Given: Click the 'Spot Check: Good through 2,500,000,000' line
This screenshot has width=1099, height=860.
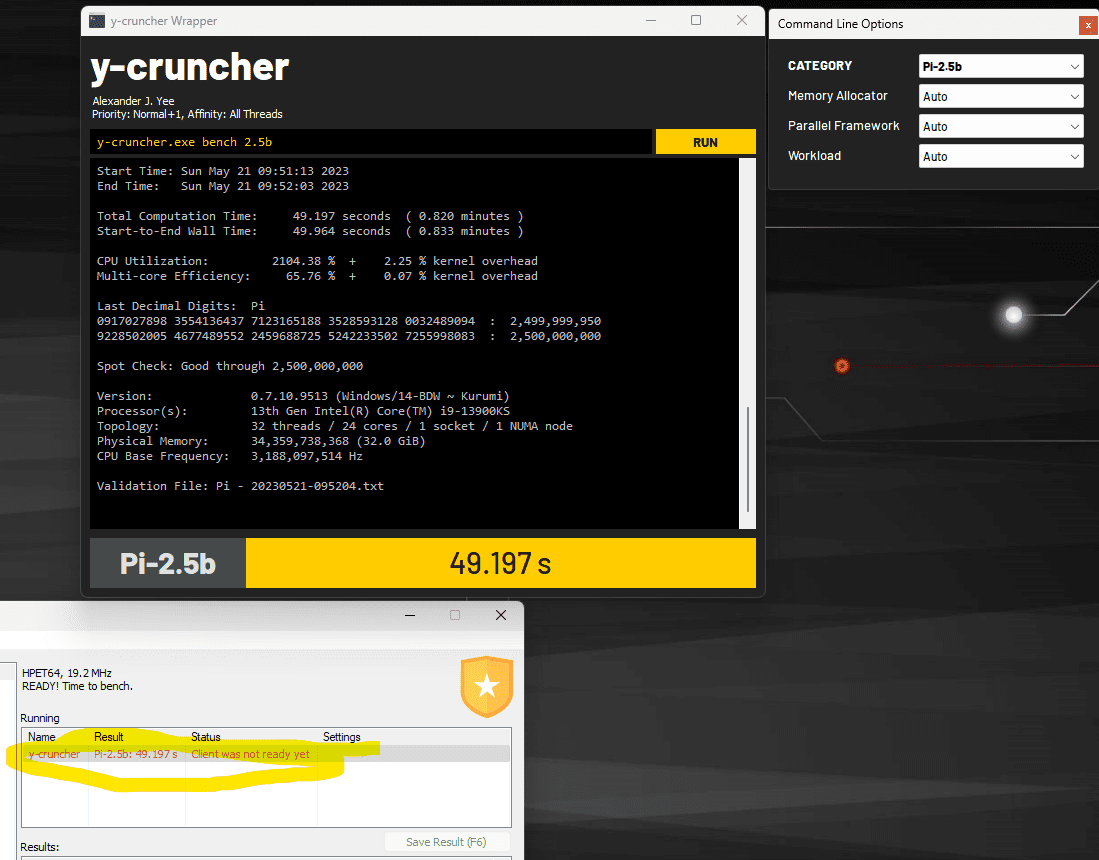Looking at the screenshot, I should point(230,366).
